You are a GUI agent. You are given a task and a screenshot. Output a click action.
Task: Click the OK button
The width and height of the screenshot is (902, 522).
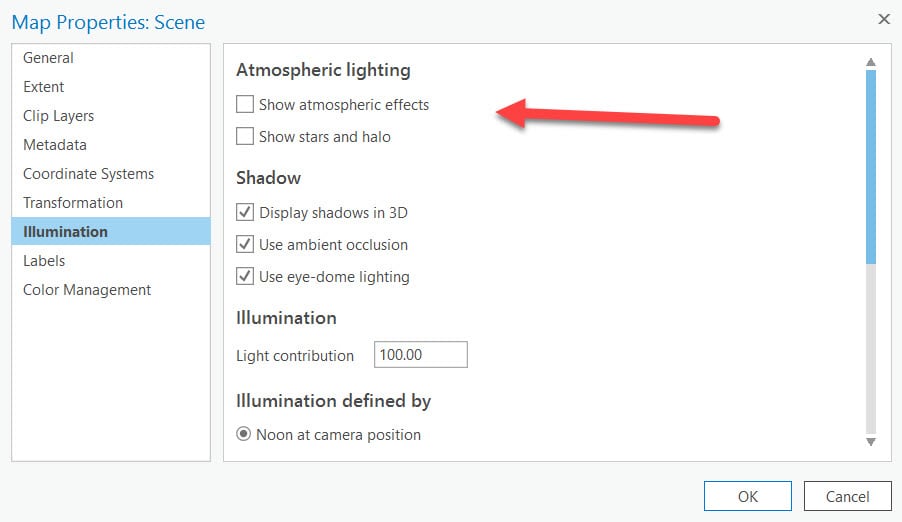[747, 496]
